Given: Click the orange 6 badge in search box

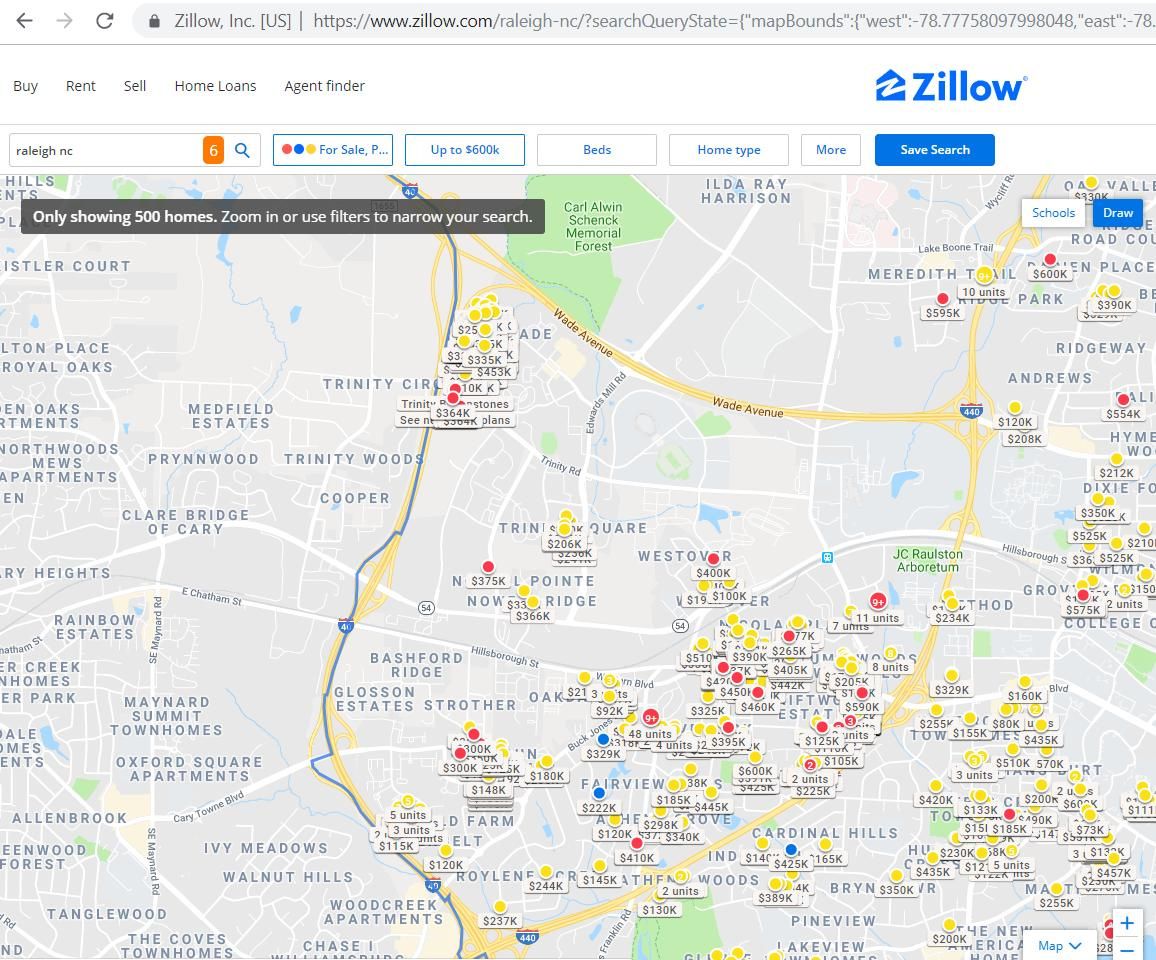Looking at the screenshot, I should coord(213,150).
